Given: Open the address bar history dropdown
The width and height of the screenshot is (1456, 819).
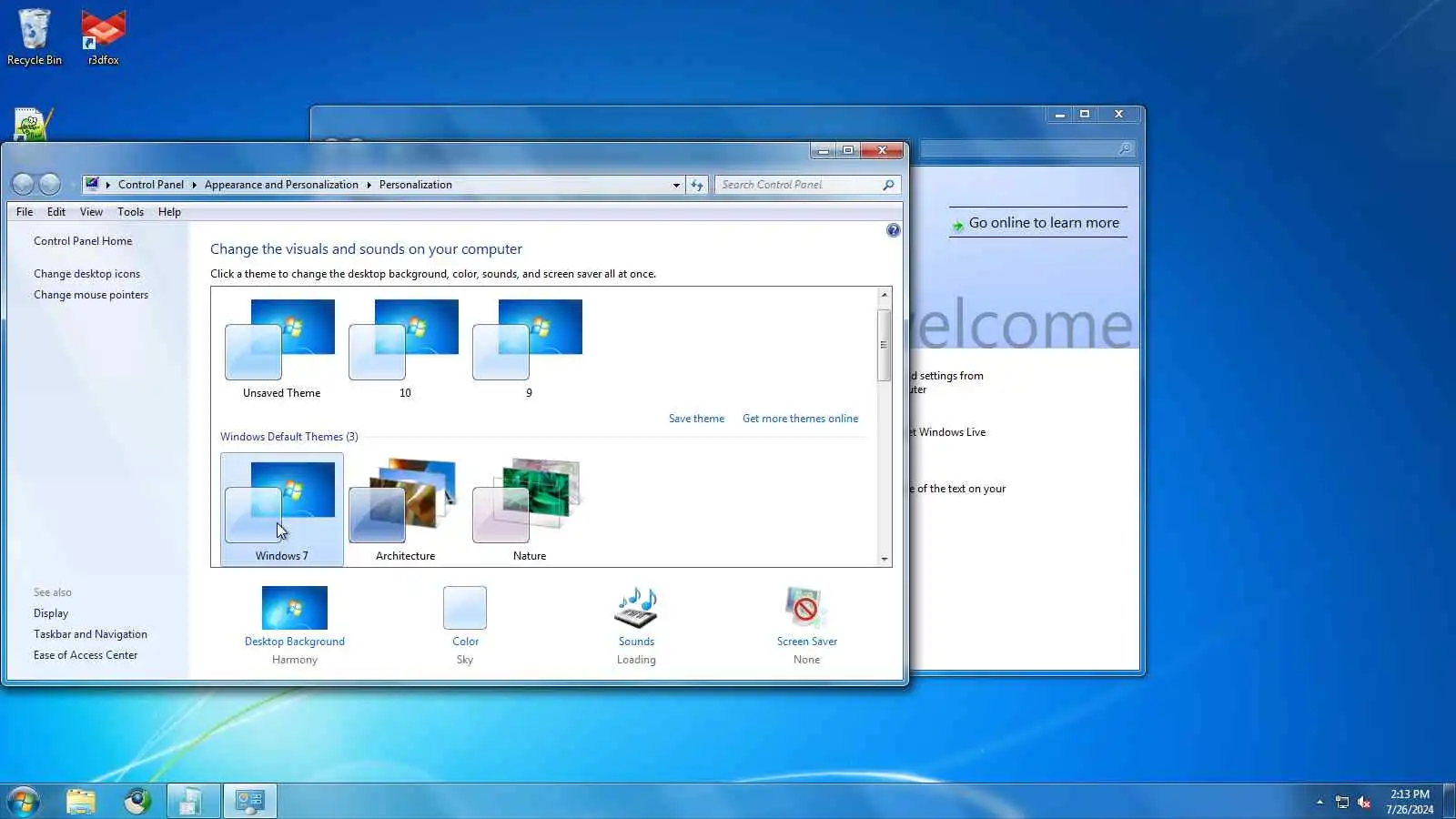Looking at the screenshot, I should (x=676, y=185).
